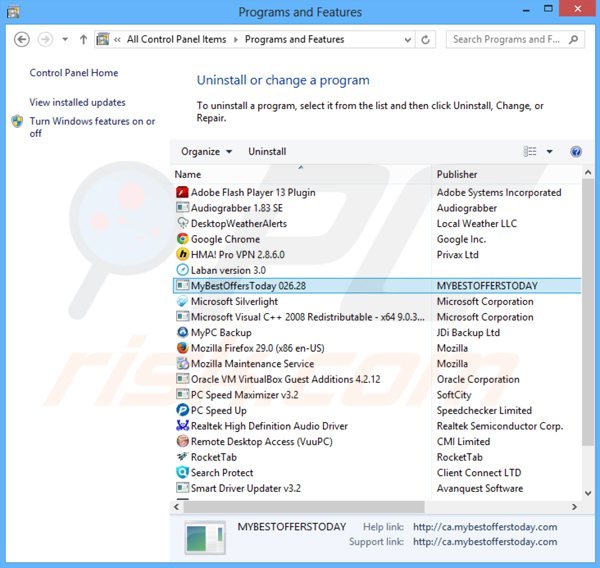This screenshot has width=600, height=568.
Task: Click the help question mark icon
Action: [x=576, y=152]
